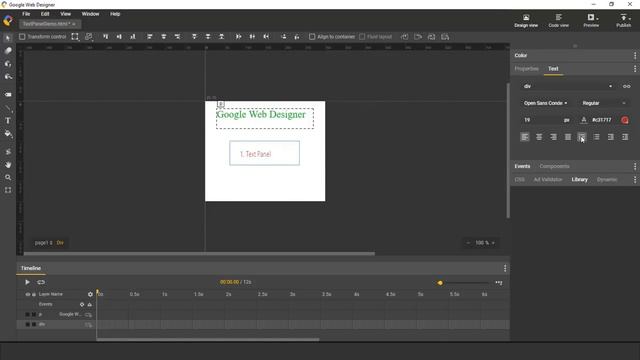This screenshot has width=640, height=360.
Task: Click align bottom edges toolbar icon
Action: point(133,37)
